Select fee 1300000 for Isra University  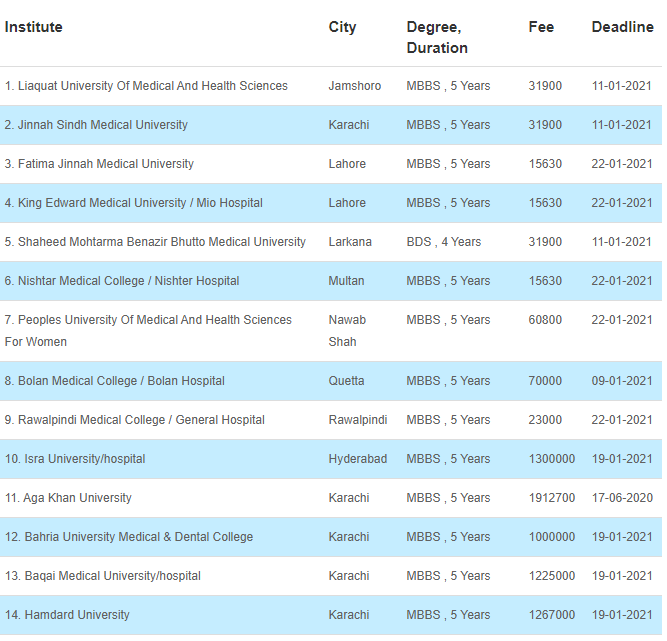tap(552, 459)
